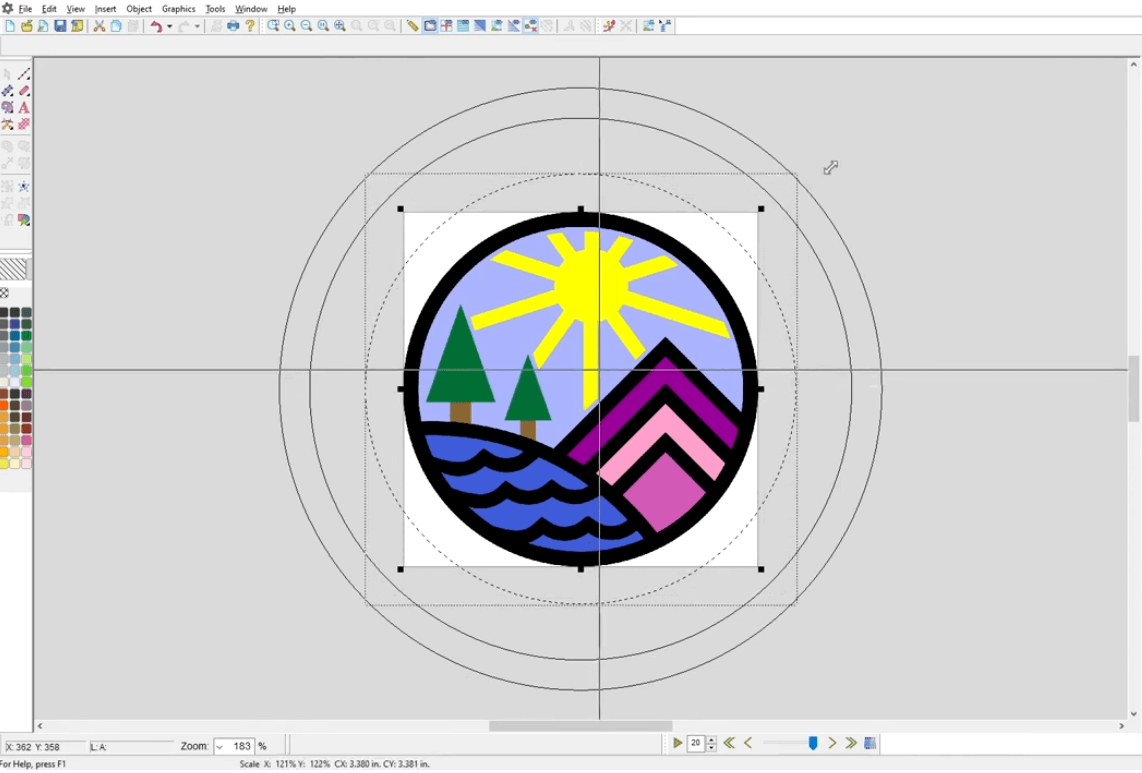Click the star-shaped node editing icon
The width and height of the screenshot is (1142, 773).
click(23, 187)
